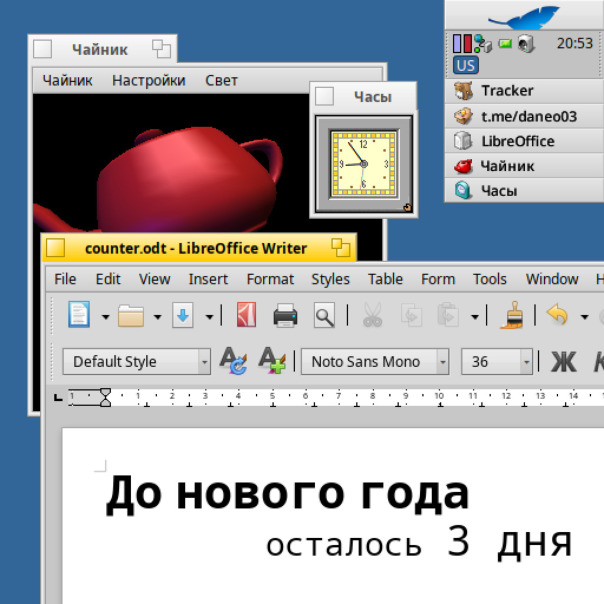Click the heading text До нового года
Image resolution: width=604 pixels, height=604 pixels.
point(287,493)
